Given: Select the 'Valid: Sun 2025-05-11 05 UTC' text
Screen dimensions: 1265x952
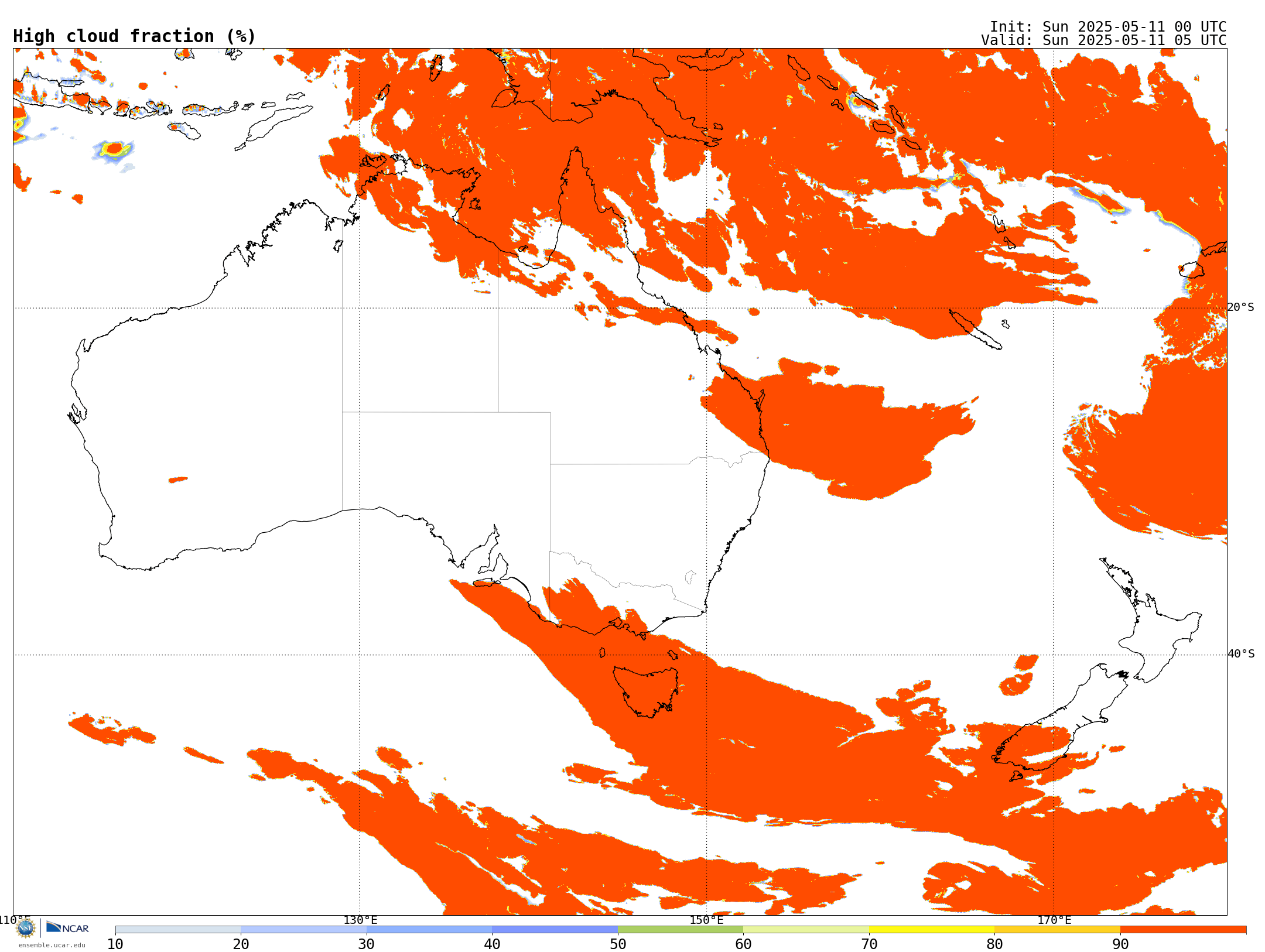Looking at the screenshot, I should [x=1104, y=40].
